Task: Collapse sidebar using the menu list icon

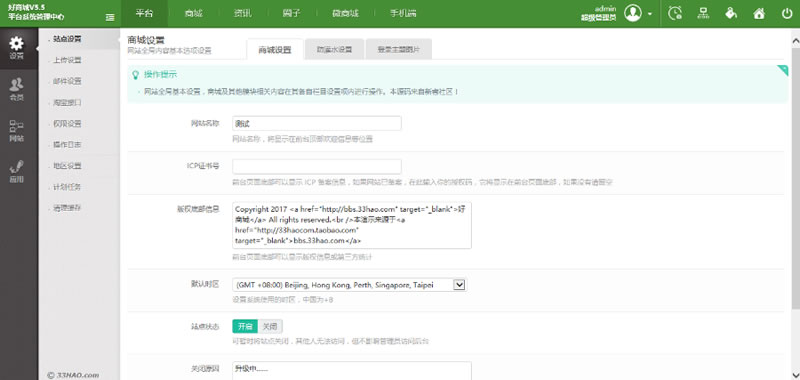Action: (x=110, y=17)
